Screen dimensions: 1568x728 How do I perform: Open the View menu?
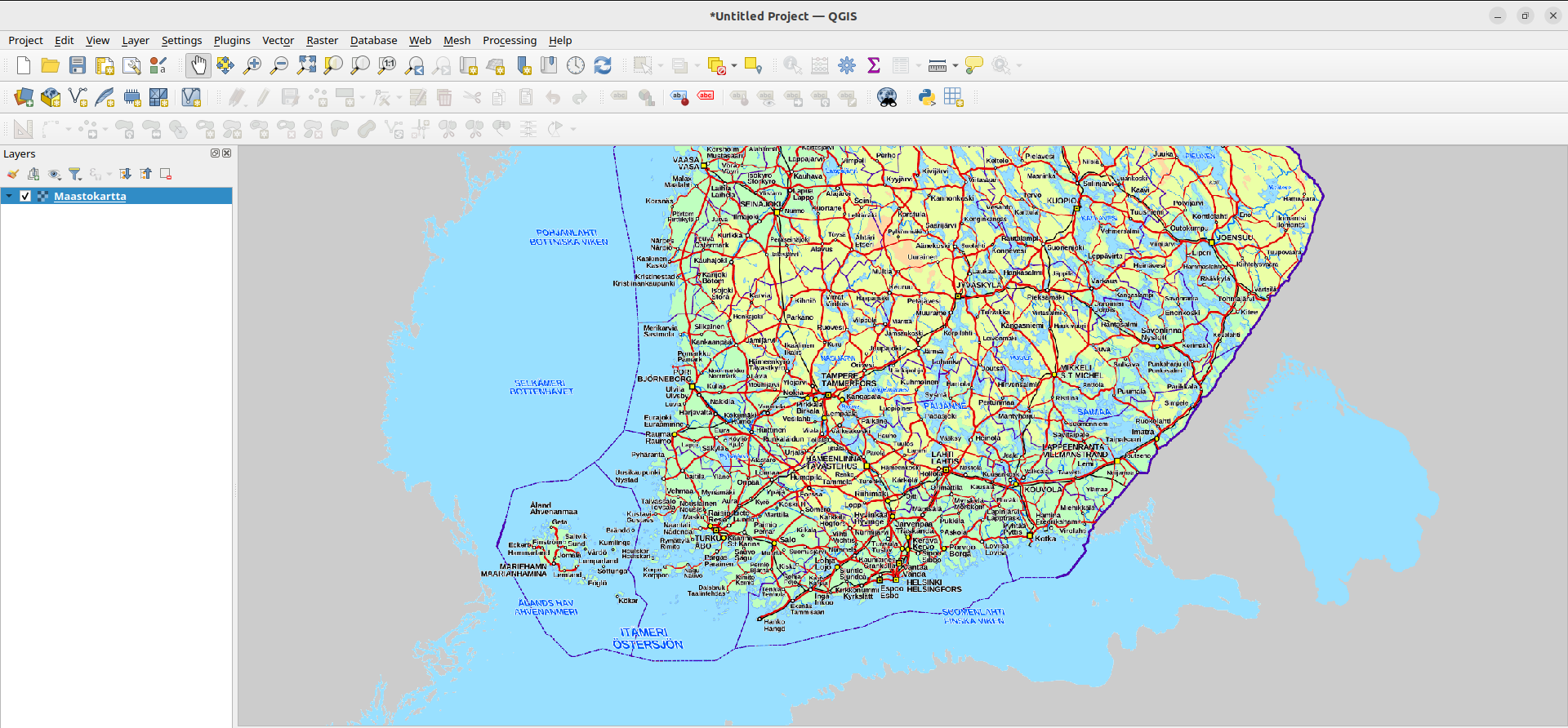(x=97, y=40)
